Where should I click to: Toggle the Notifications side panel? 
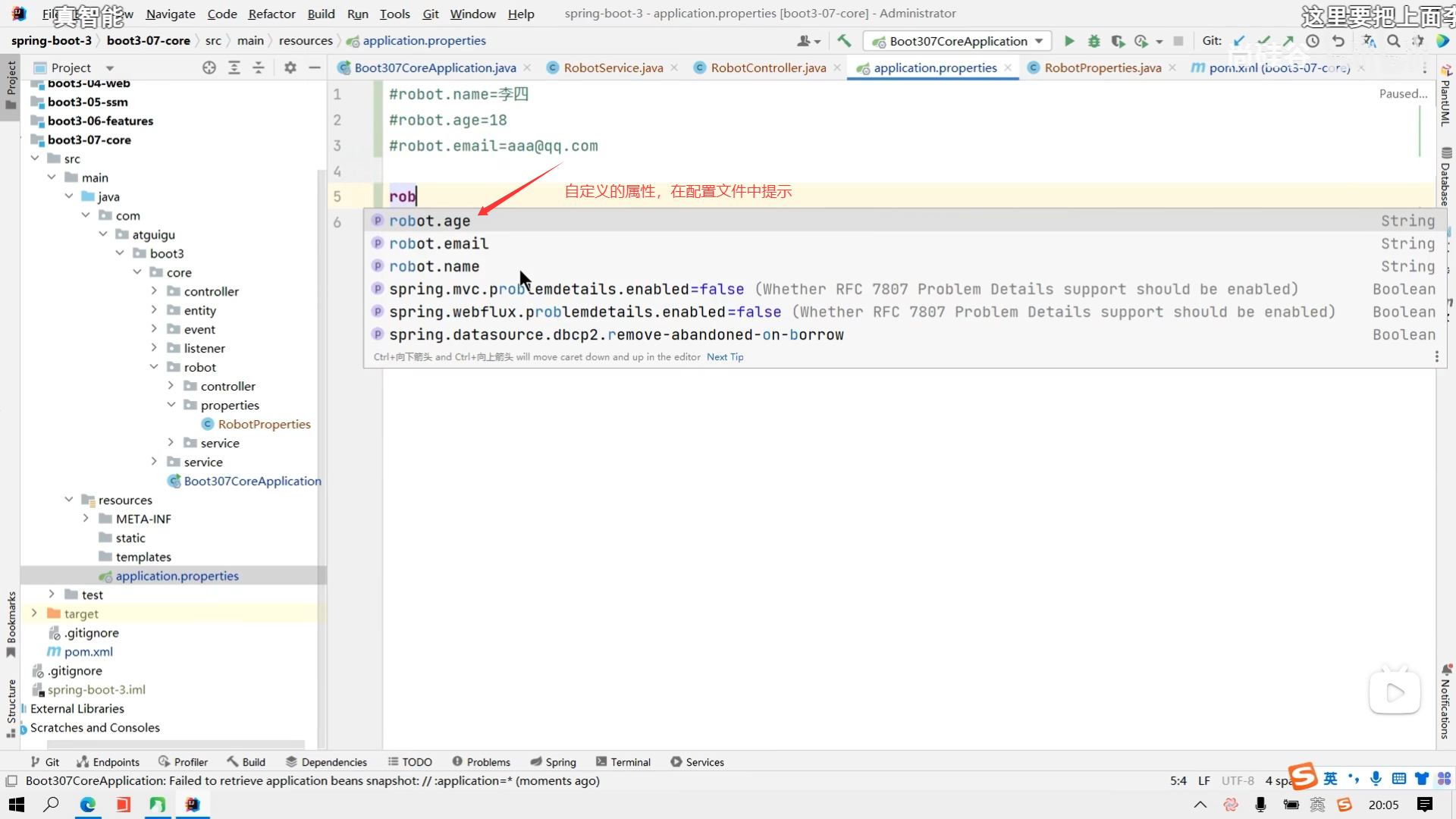click(x=1445, y=701)
